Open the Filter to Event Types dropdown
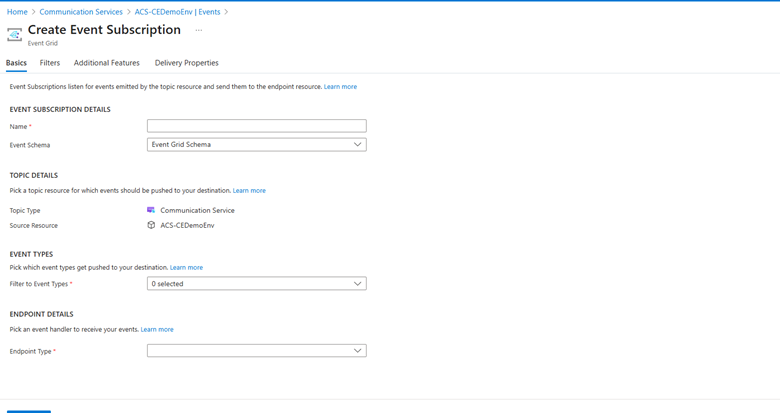Screen dimensions: 780x413 [257, 284]
